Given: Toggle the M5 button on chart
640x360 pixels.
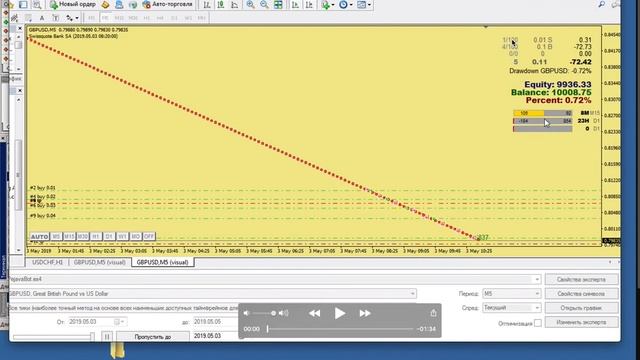Looking at the screenshot, I should pyautogui.click(x=56, y=236).
